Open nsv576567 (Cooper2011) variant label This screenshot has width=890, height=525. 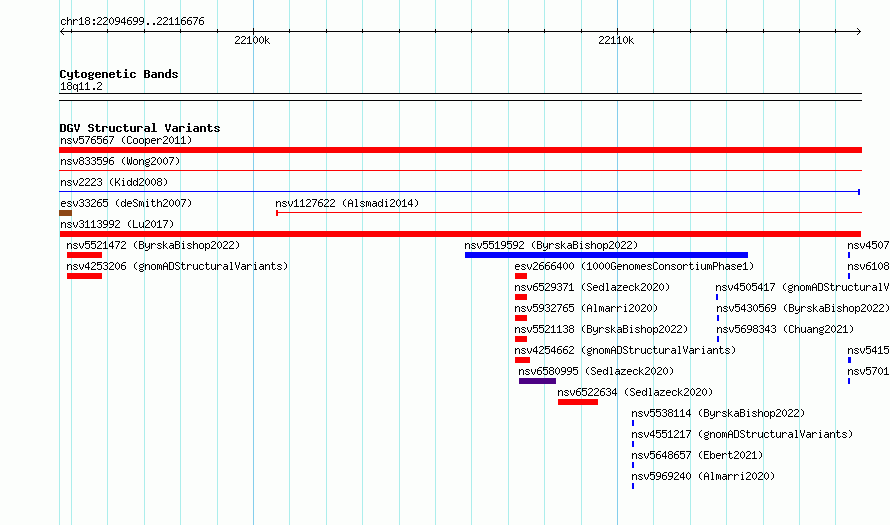[x=126, y=140]
